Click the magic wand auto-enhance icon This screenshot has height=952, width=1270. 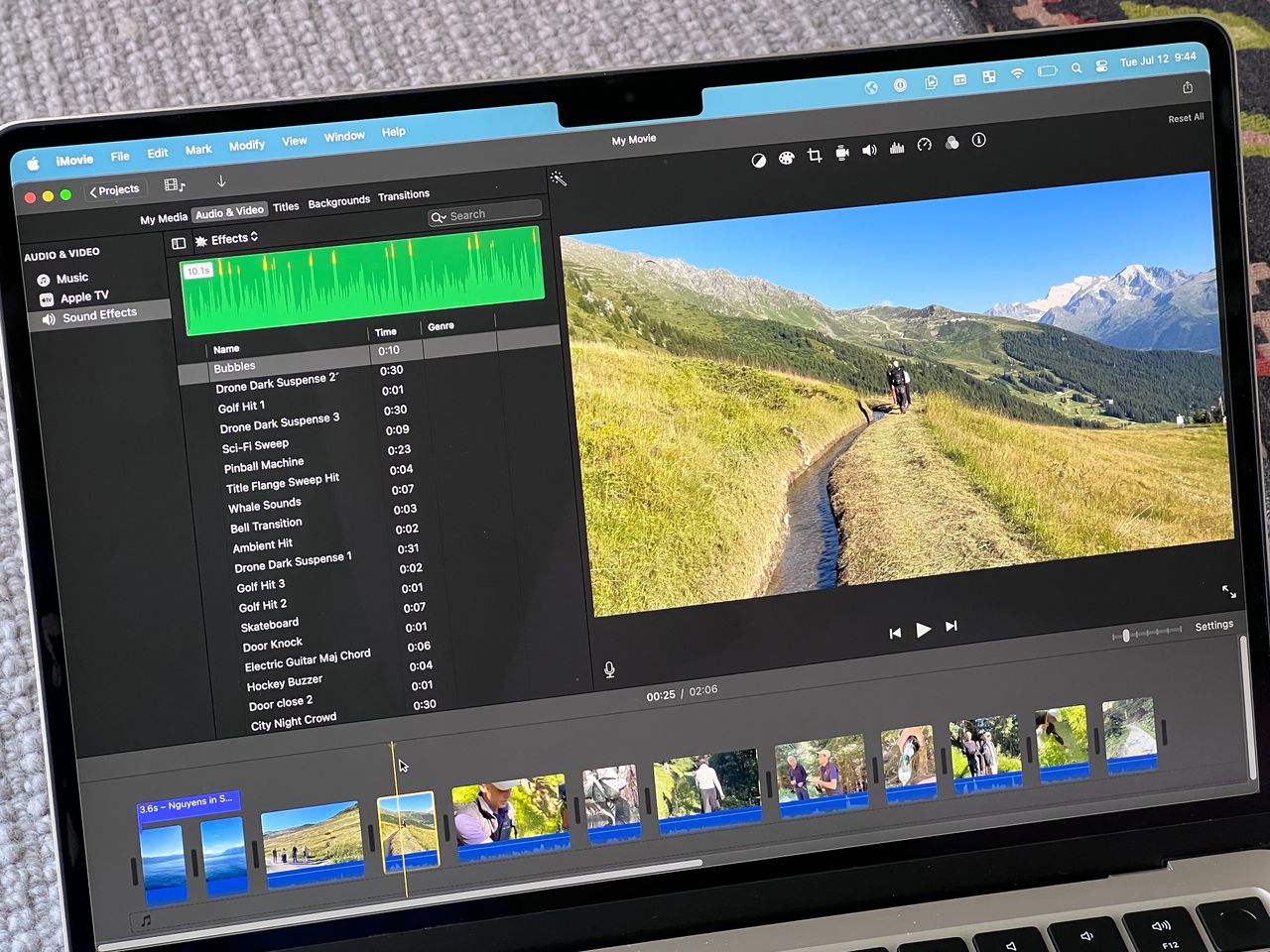click(x=559, y=178)
